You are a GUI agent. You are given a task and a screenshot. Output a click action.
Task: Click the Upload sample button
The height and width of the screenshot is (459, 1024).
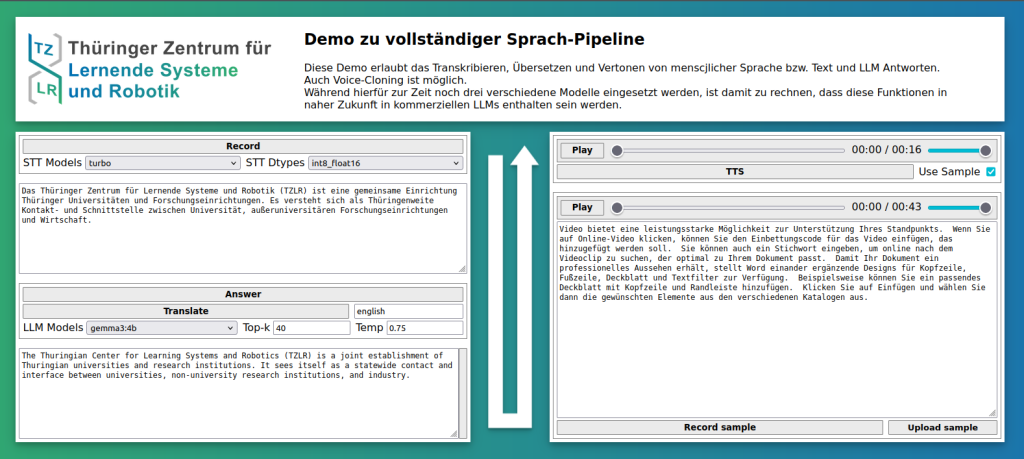coord(942,428)
